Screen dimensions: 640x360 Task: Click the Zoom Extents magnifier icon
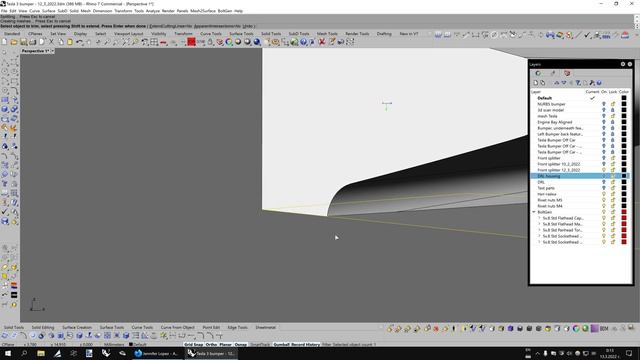[126, 42]
